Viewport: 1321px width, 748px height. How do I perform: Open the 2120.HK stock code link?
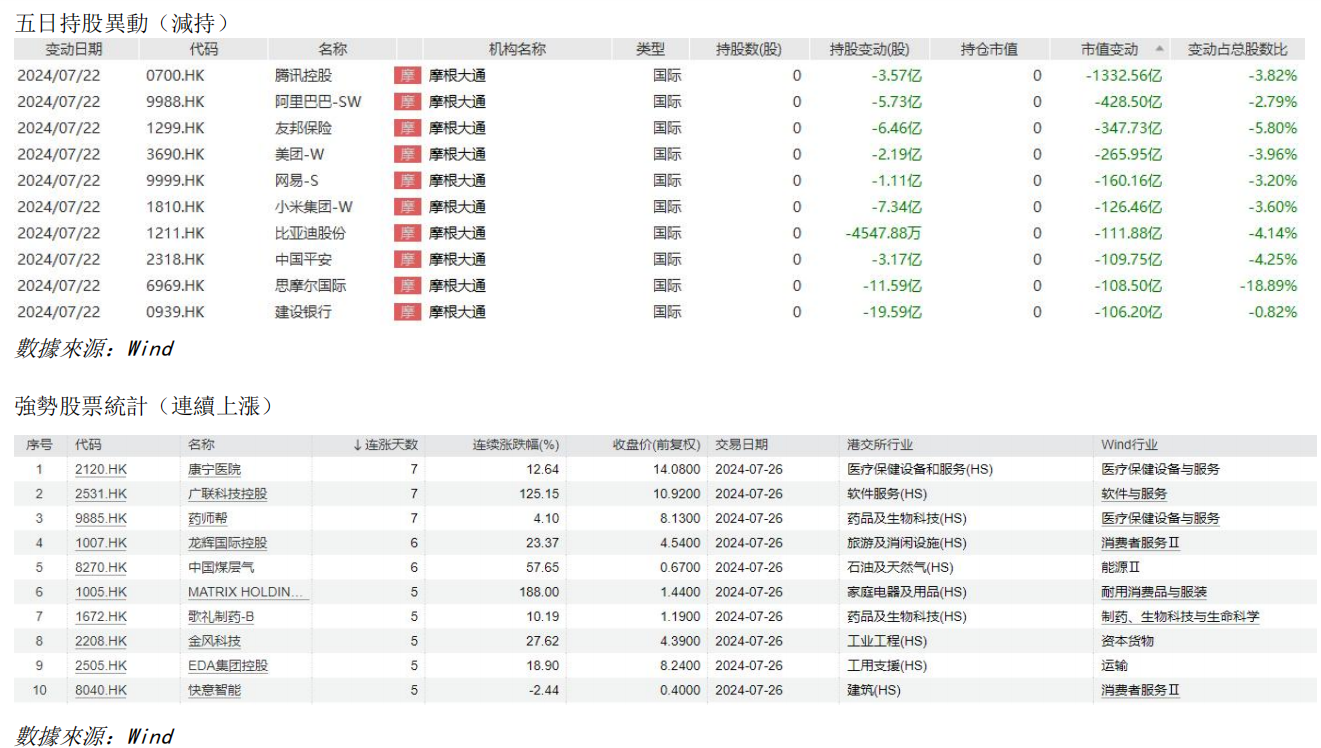[101, 469]
